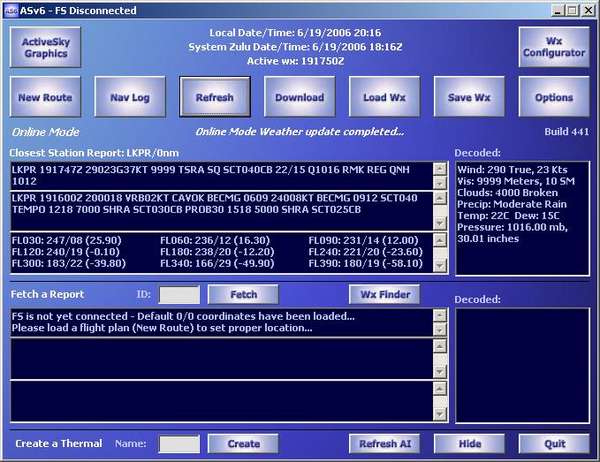Image resolution: width=600 pixels, height=462 pixels.
Task: Click the New Route button
Action: click(x=45, y=97)
